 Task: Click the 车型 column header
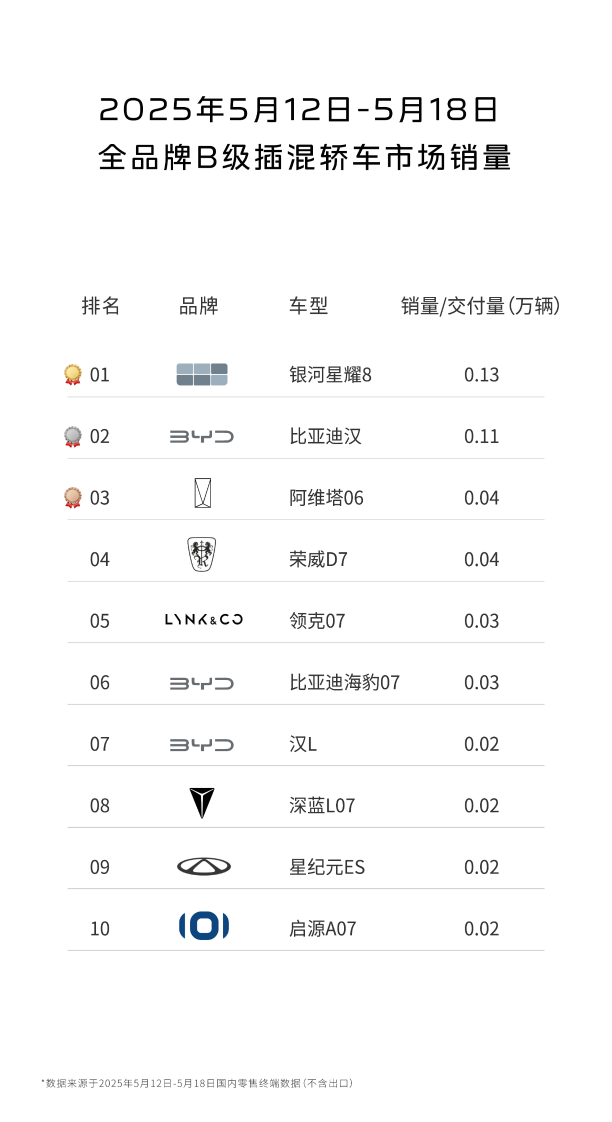(x=308, y=306)
